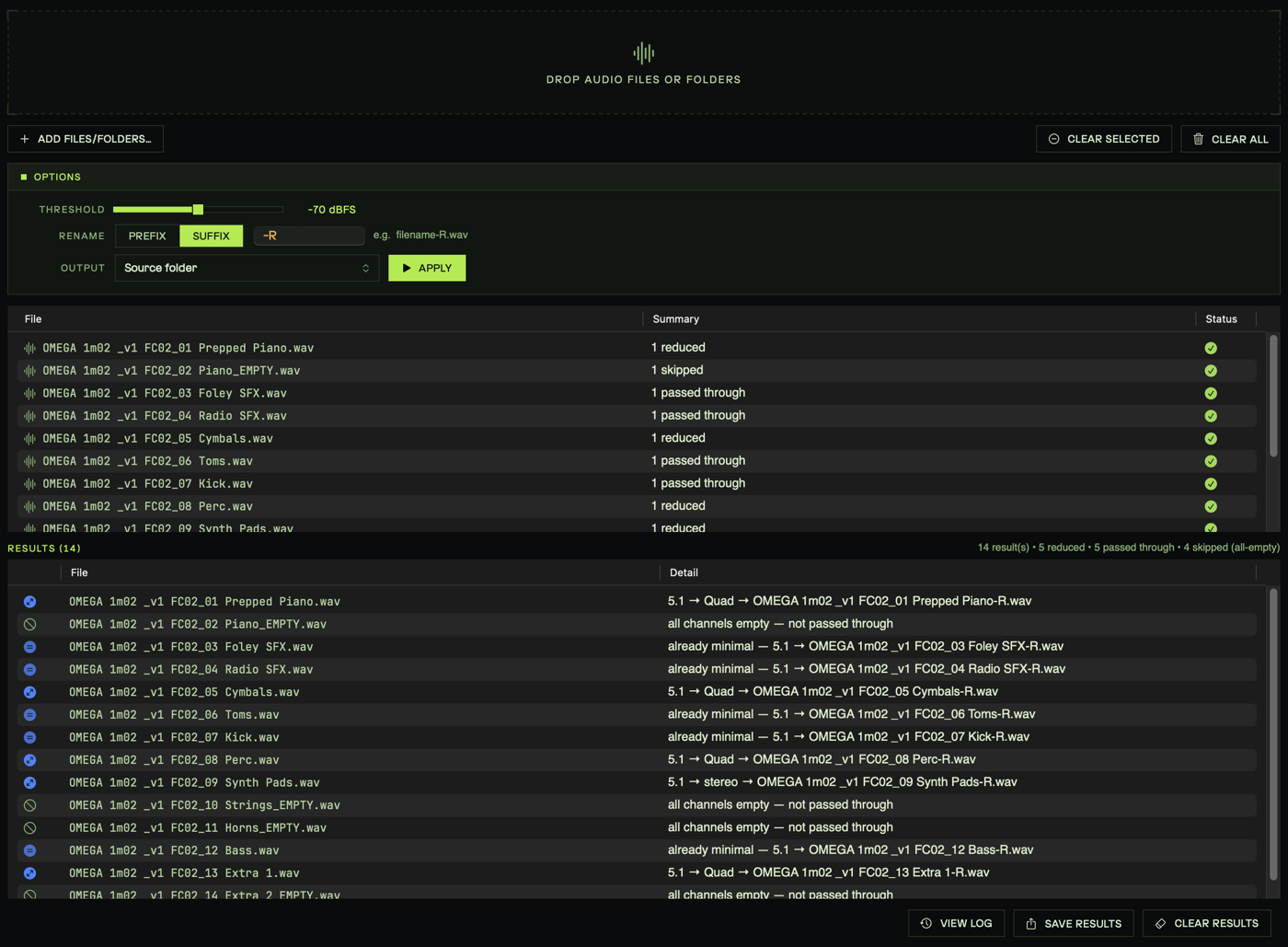The height and width of the screenshot is (947, 1288).
Task: Click the Save Results button
Action: point(1074,923)
